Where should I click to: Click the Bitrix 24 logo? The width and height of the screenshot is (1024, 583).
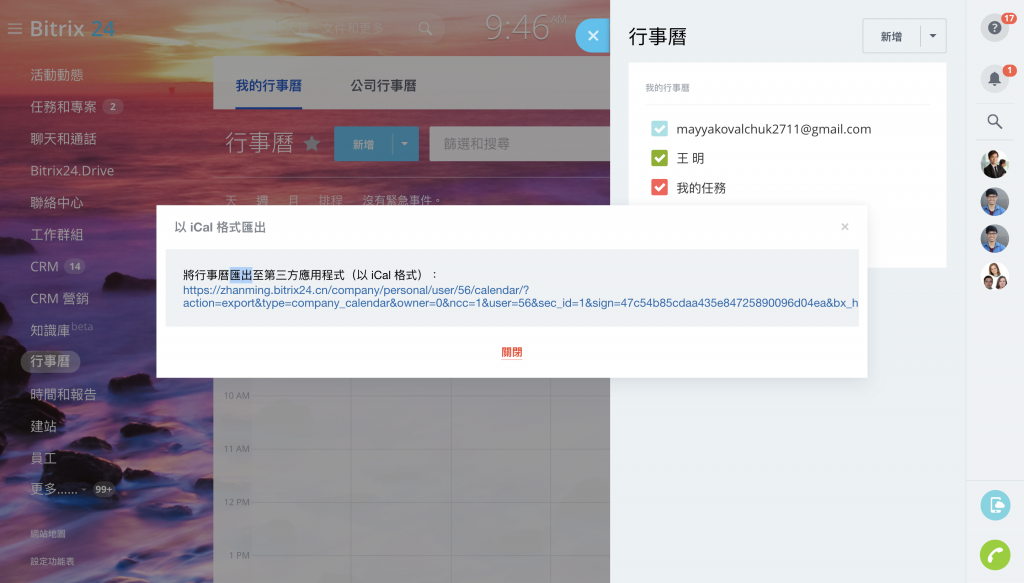(x=72, y=29)
